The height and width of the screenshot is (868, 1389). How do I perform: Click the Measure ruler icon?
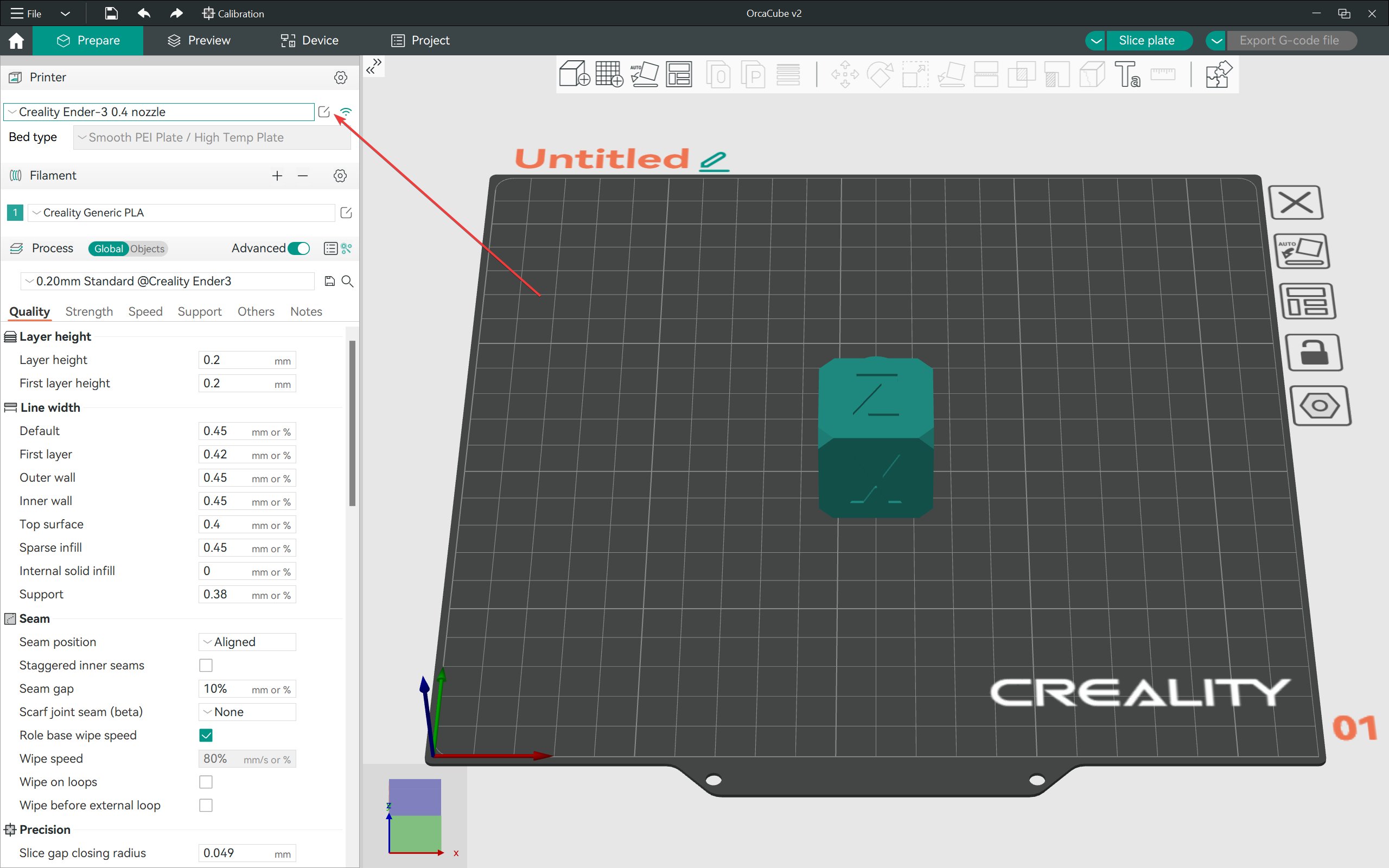point(1163,74)
